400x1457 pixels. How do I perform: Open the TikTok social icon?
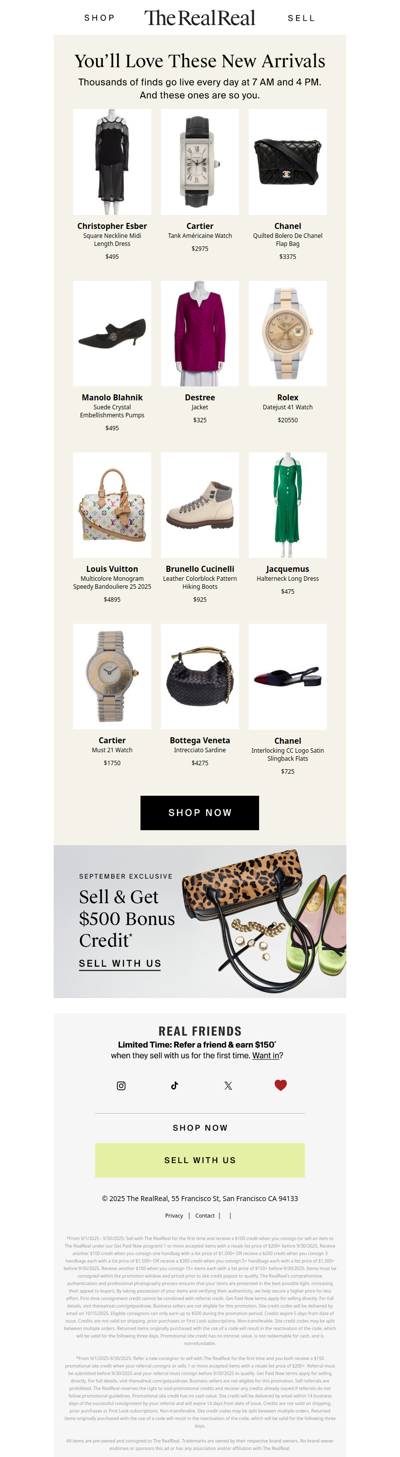coord(174,1085)
